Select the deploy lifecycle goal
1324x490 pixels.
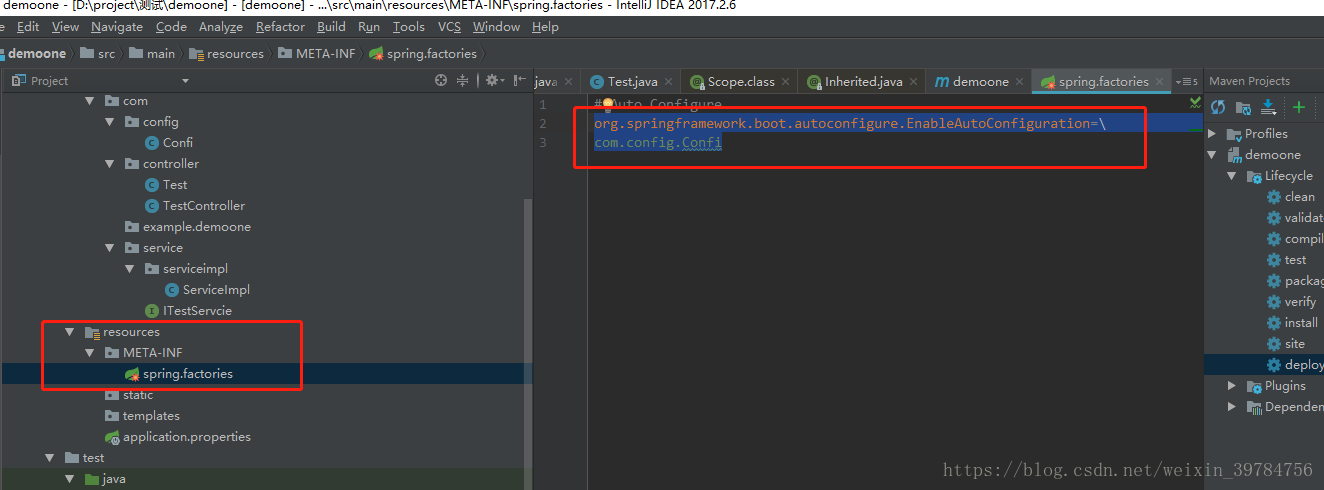tap(1304, 365)
